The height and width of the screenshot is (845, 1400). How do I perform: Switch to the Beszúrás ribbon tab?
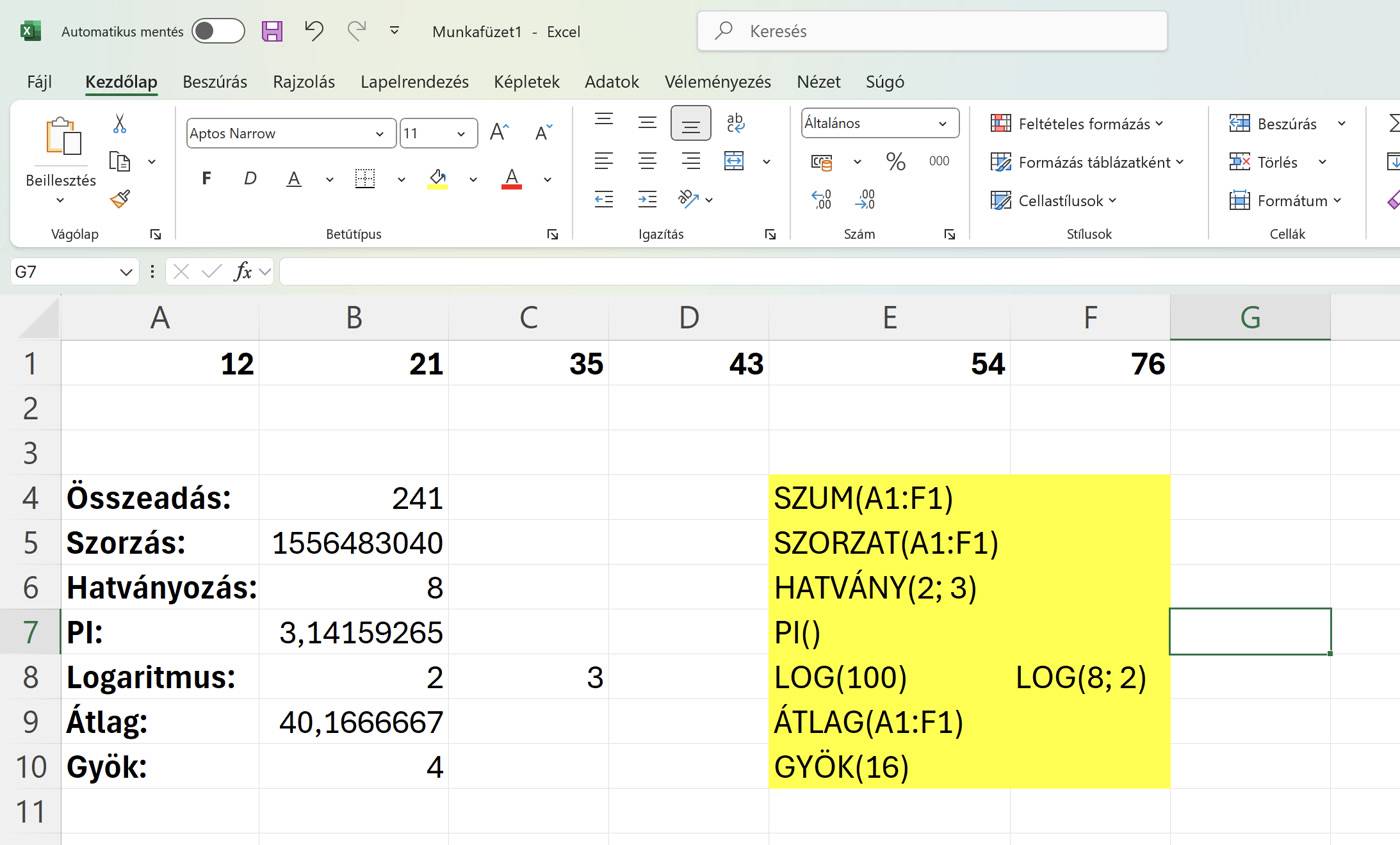click(x=214, y=82)
